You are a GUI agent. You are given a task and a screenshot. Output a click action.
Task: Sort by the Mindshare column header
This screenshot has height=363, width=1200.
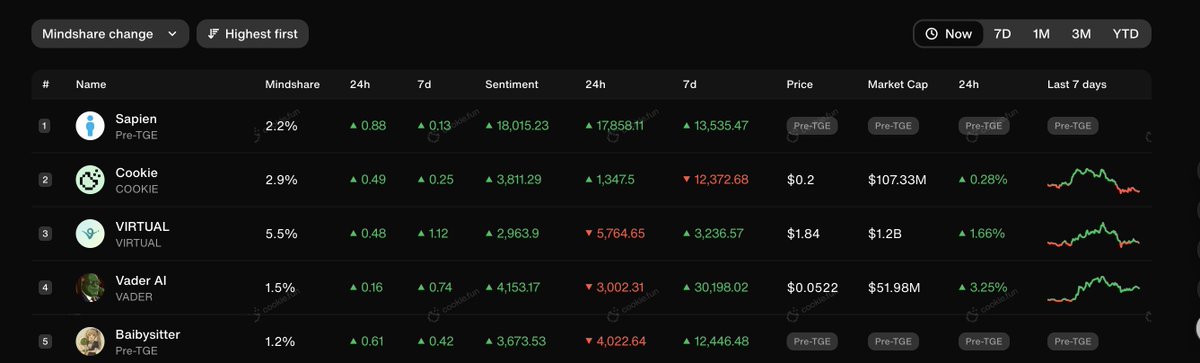pos(292,85)
